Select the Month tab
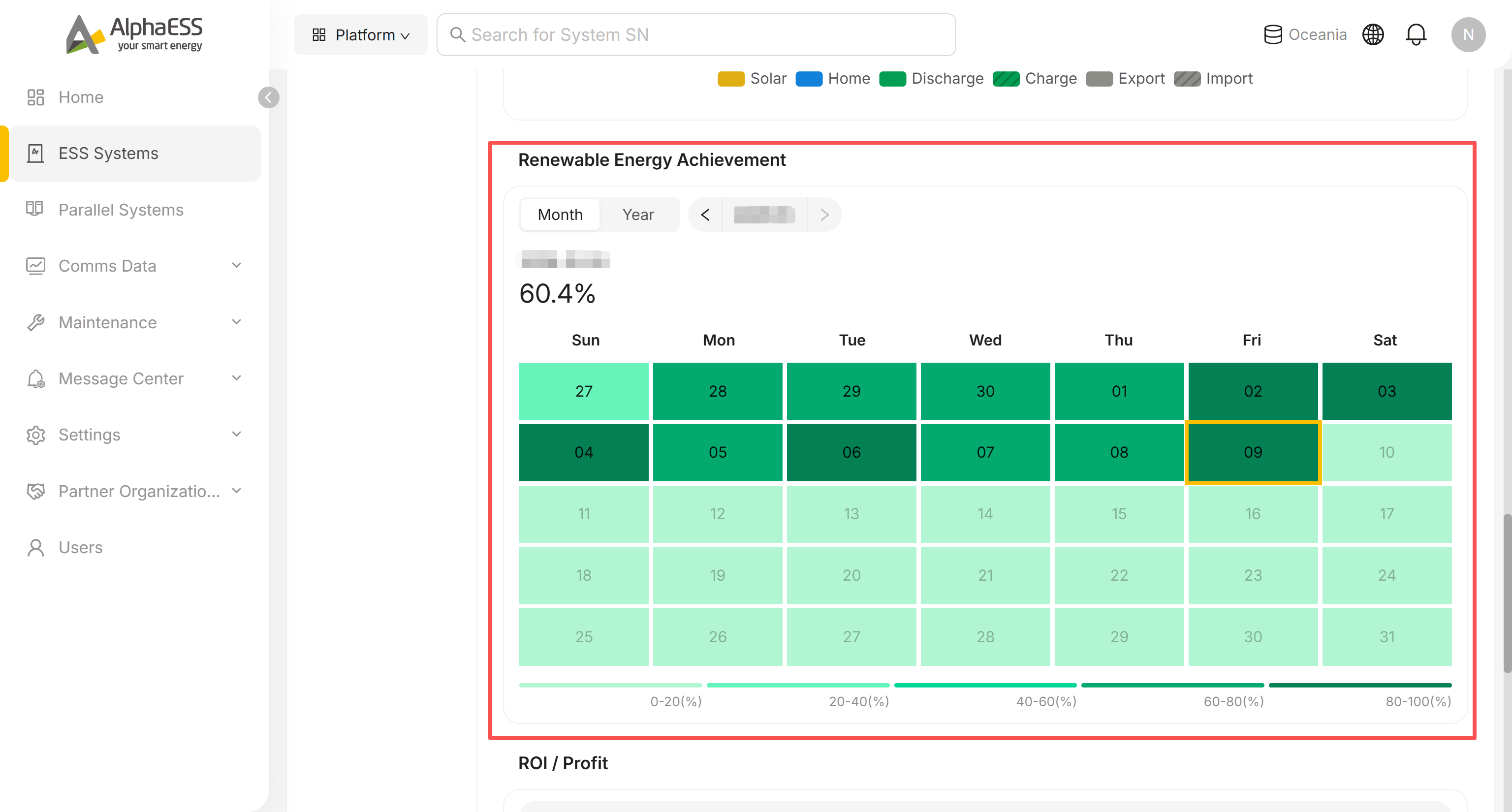The height and width of the screenshot is (812, 1512). pos(560,215)
